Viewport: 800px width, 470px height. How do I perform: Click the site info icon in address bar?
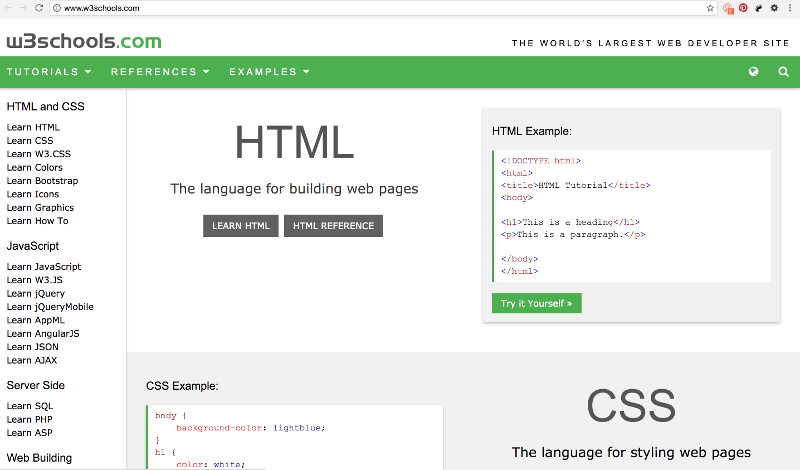tap(57, 8)
